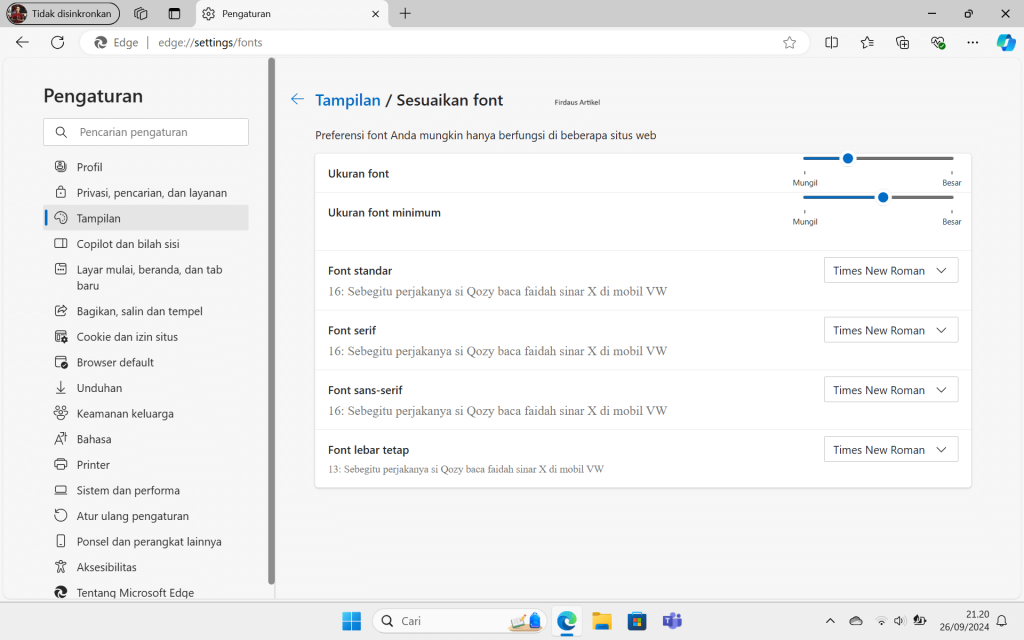Click the Workspaces icon near the profile
The width and height of the screenshot is (1024, 640).
pyautogui.click(x=140, y=13)
